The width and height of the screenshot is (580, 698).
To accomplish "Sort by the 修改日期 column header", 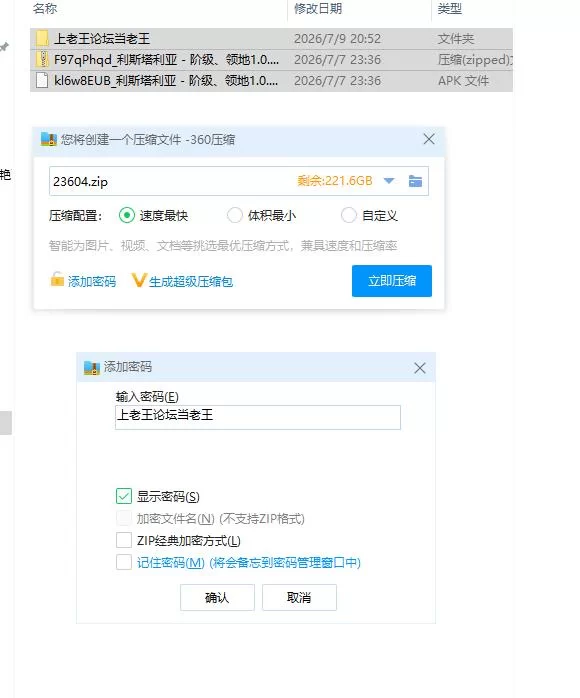I will tap(318, 8).
